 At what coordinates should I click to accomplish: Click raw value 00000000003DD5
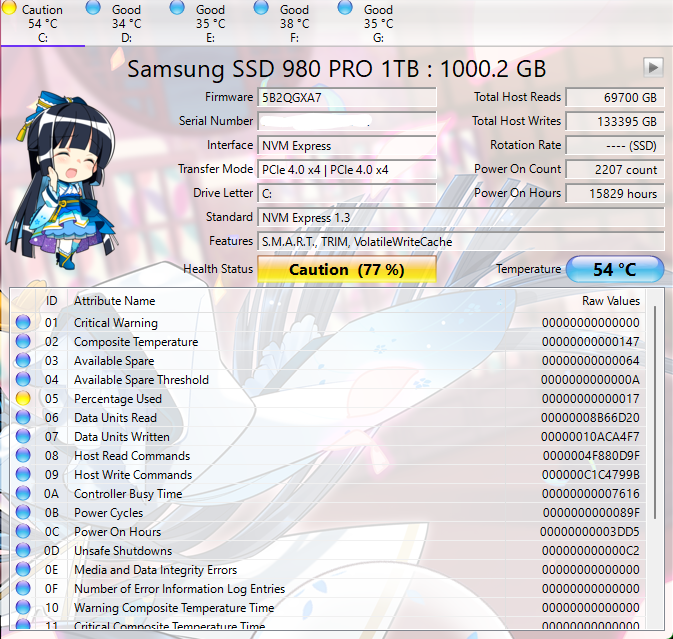pos(590,532)
